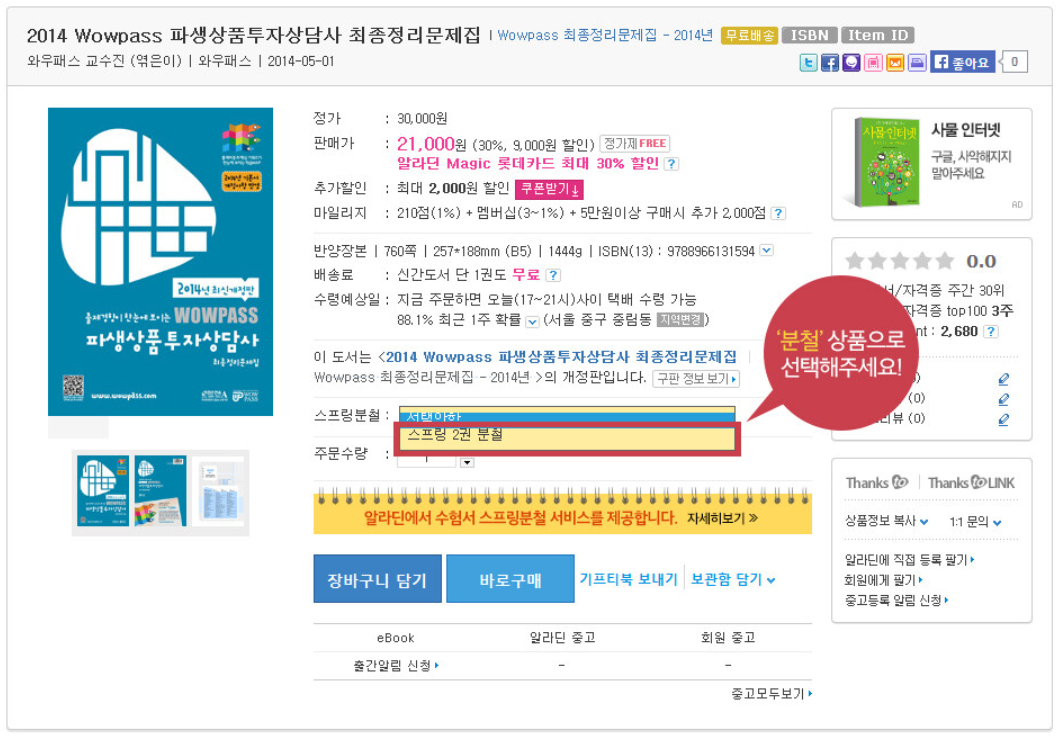Screen dimensions: 1060x740
Task: Switch to the Thanks to tab
Action: (876, 483)
